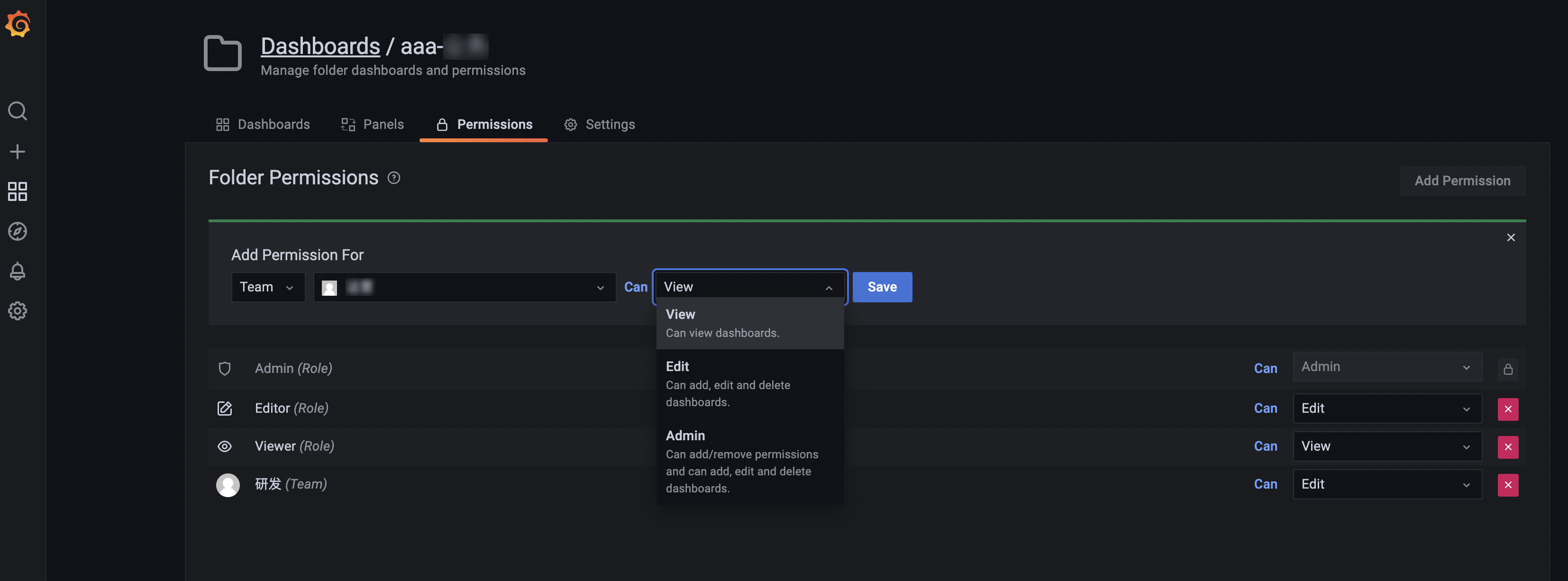The width and height of the screenshot is (1568, 581).
Task: Open the Alerting bell icon
Action: point(18,272)
